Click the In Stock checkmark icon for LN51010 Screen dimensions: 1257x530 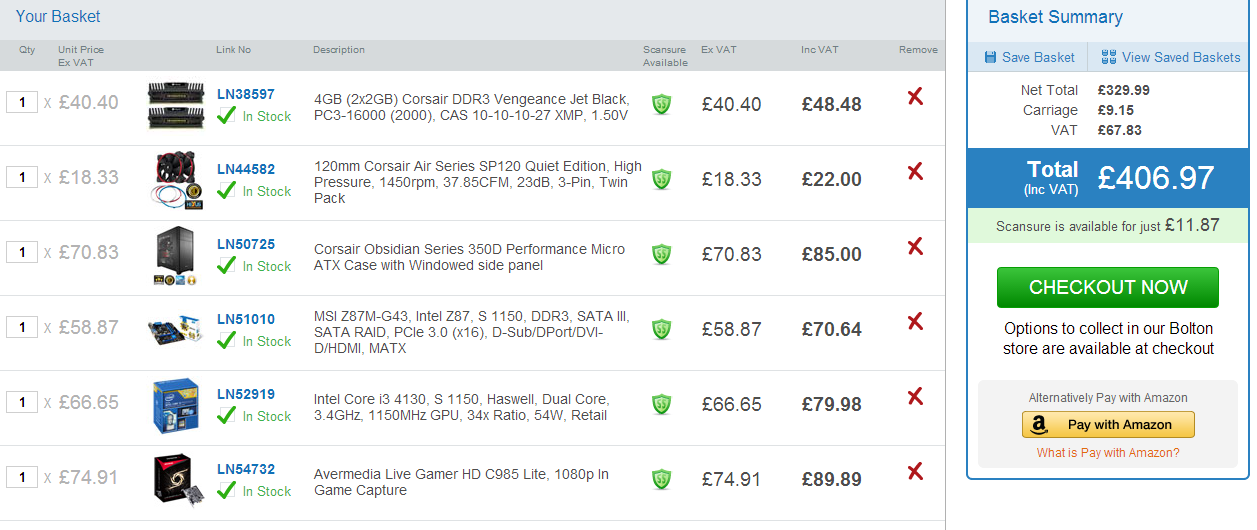(x=227, y=340)
